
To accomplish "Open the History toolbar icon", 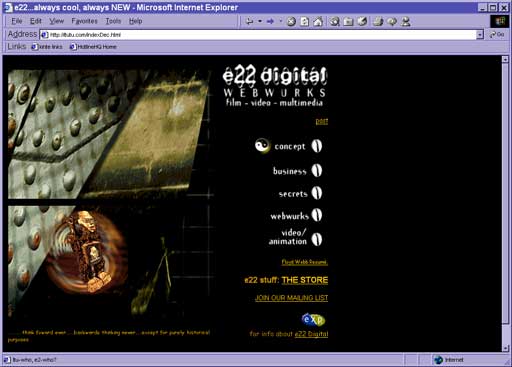I will pyautogui.click(x=362, y=22).
